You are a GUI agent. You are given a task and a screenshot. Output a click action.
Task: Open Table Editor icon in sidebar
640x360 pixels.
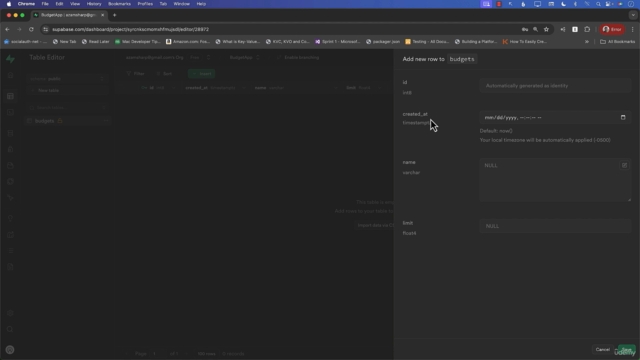pyautogui.click(x=10, y=96)
